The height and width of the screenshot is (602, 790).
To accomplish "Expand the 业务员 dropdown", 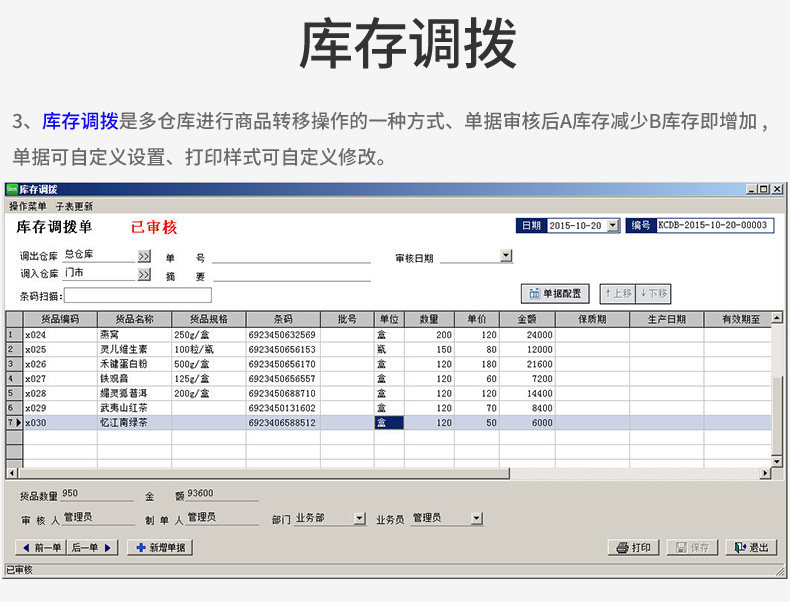I will 476,518.
